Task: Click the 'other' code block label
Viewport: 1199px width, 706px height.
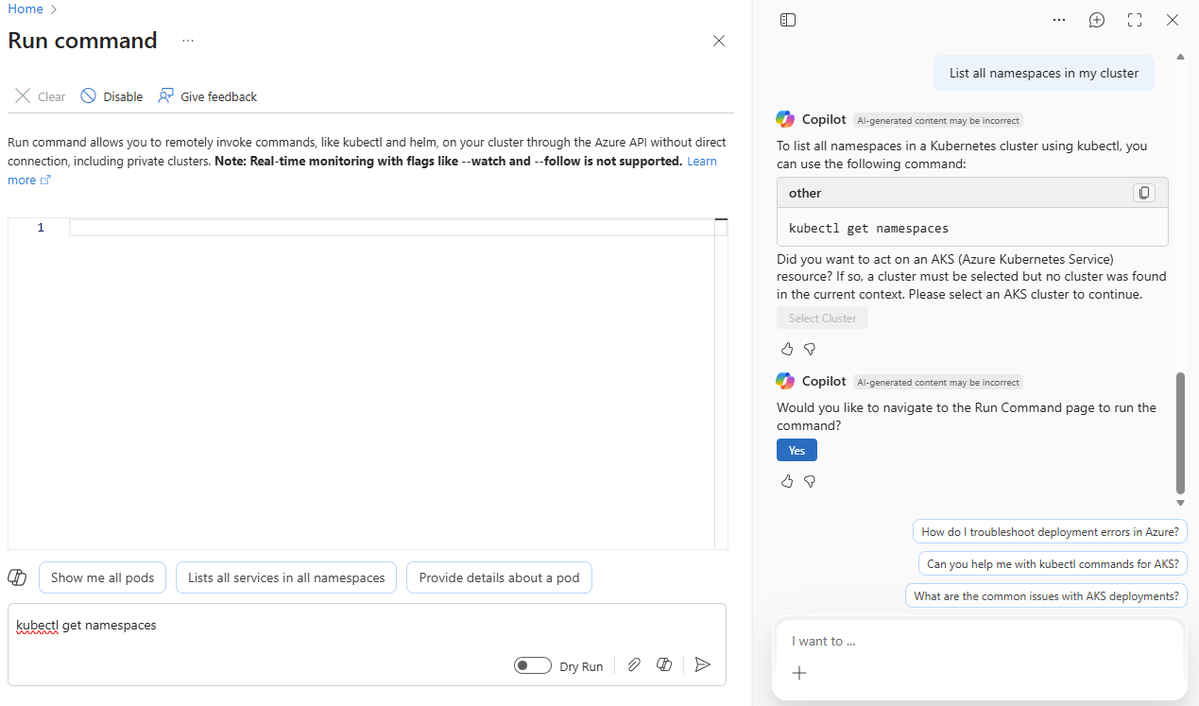Action: coord(804,193)
